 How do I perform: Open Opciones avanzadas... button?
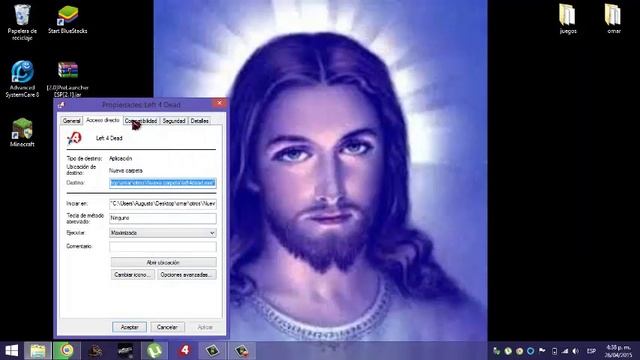[187, 275]
